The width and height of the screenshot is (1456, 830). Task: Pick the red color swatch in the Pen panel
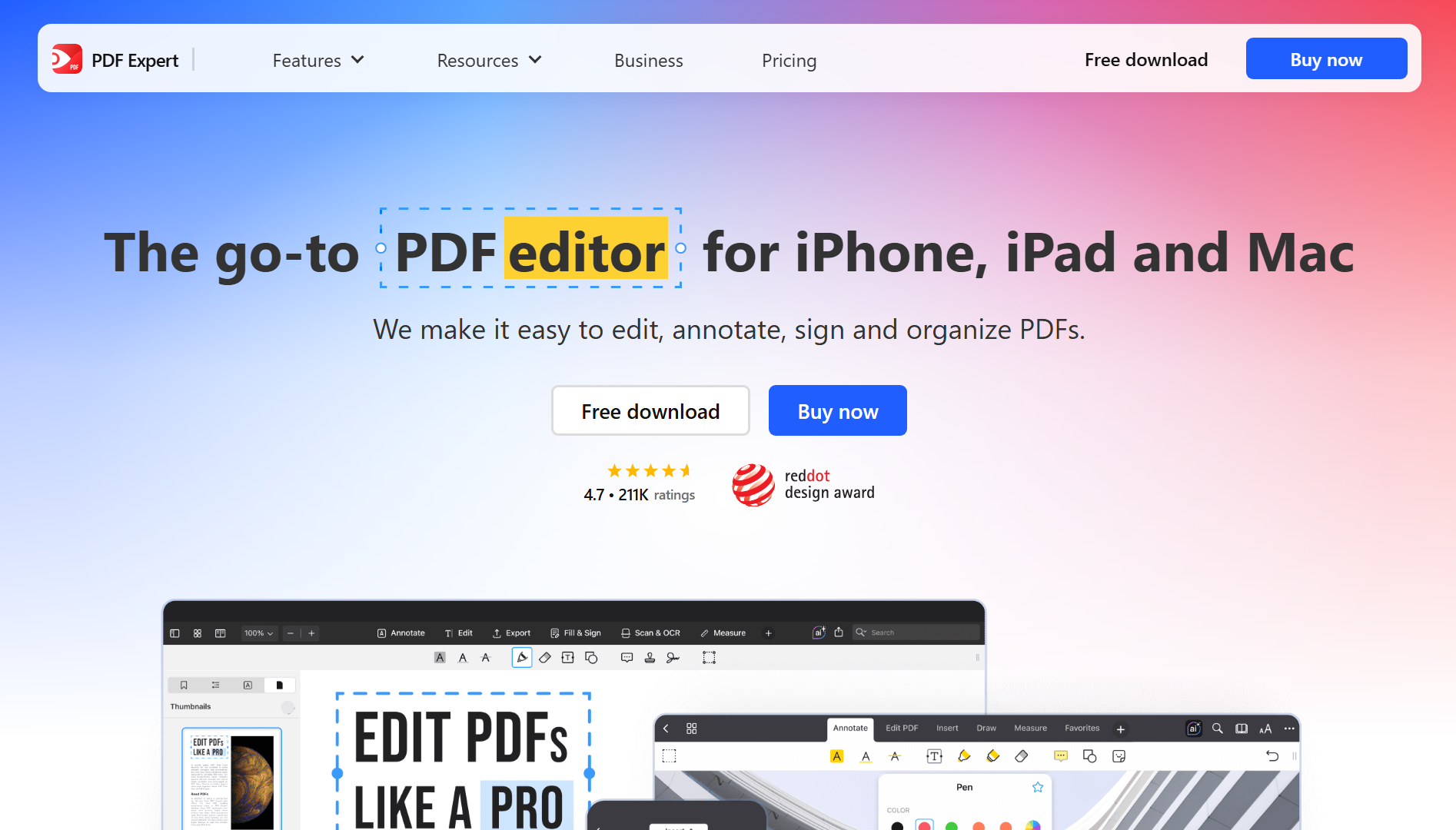[x=925, y=826]
